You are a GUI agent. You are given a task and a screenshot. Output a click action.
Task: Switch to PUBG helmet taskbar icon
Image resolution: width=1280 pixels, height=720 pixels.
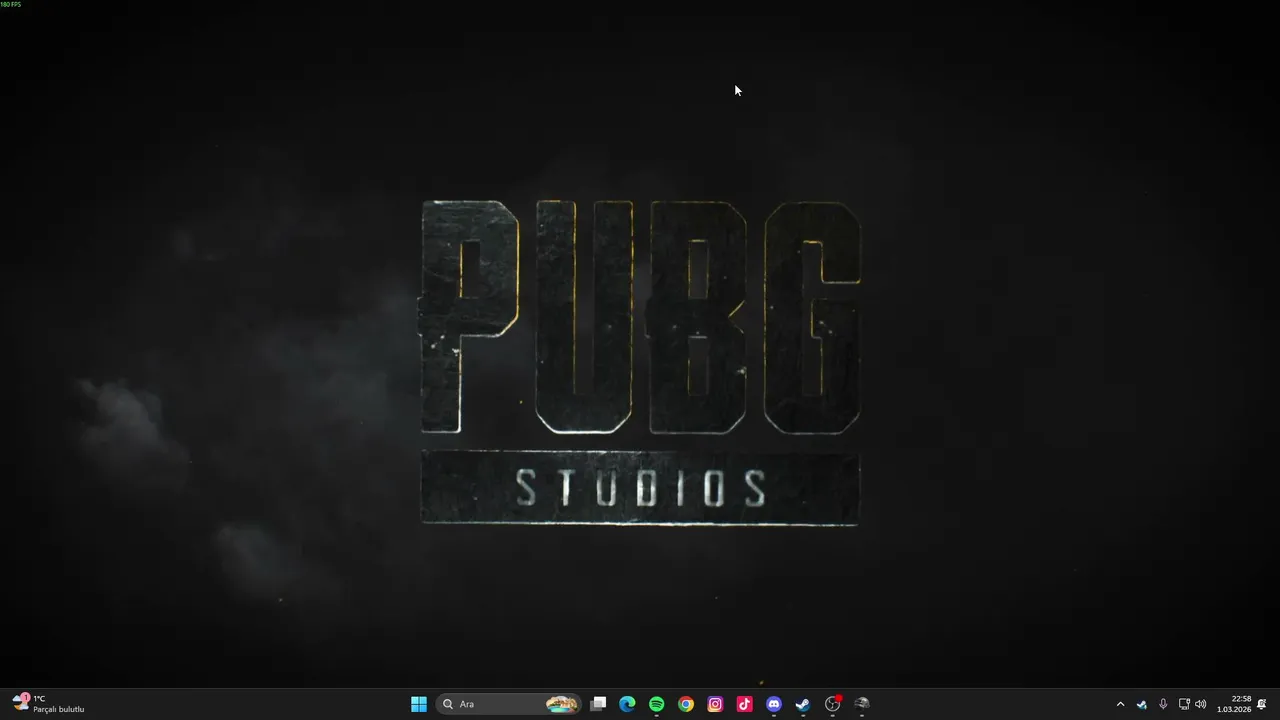pyautogui.click(x=862, y=704)
